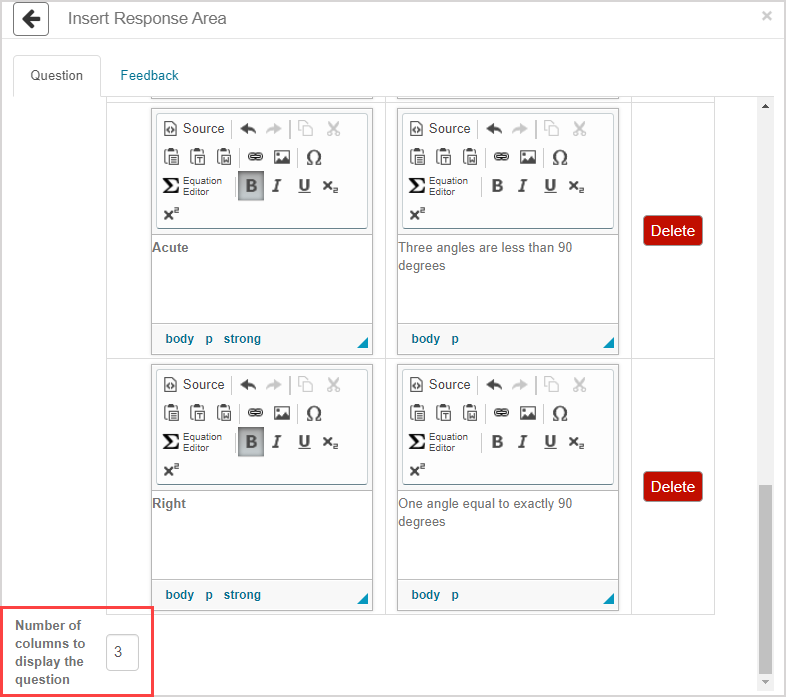
Task: Apply underline in Three angles editor
Action: click(x=550, y=186)
